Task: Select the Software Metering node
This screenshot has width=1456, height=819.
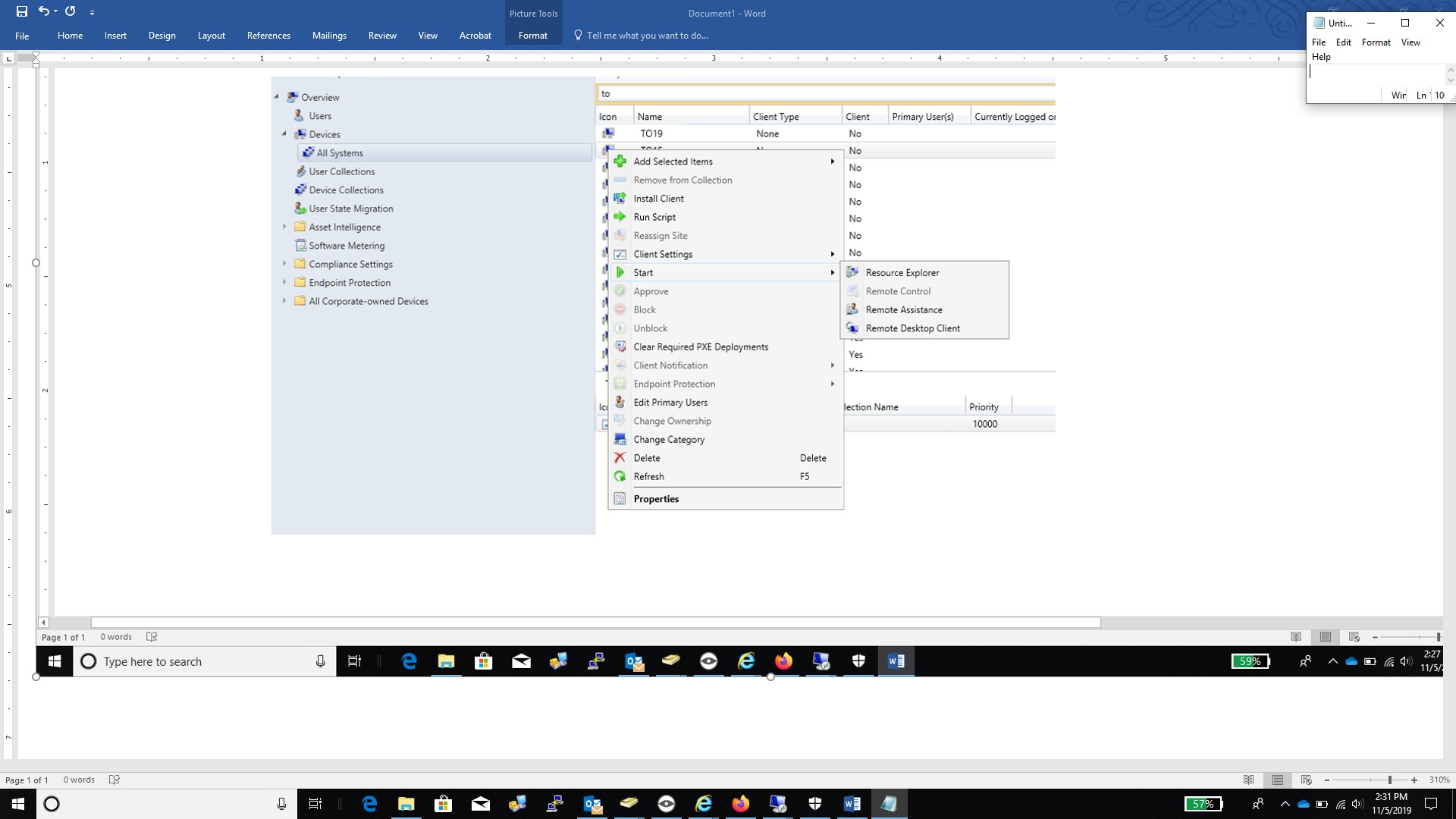Action: pyautogui.click(x=347, y=246)
